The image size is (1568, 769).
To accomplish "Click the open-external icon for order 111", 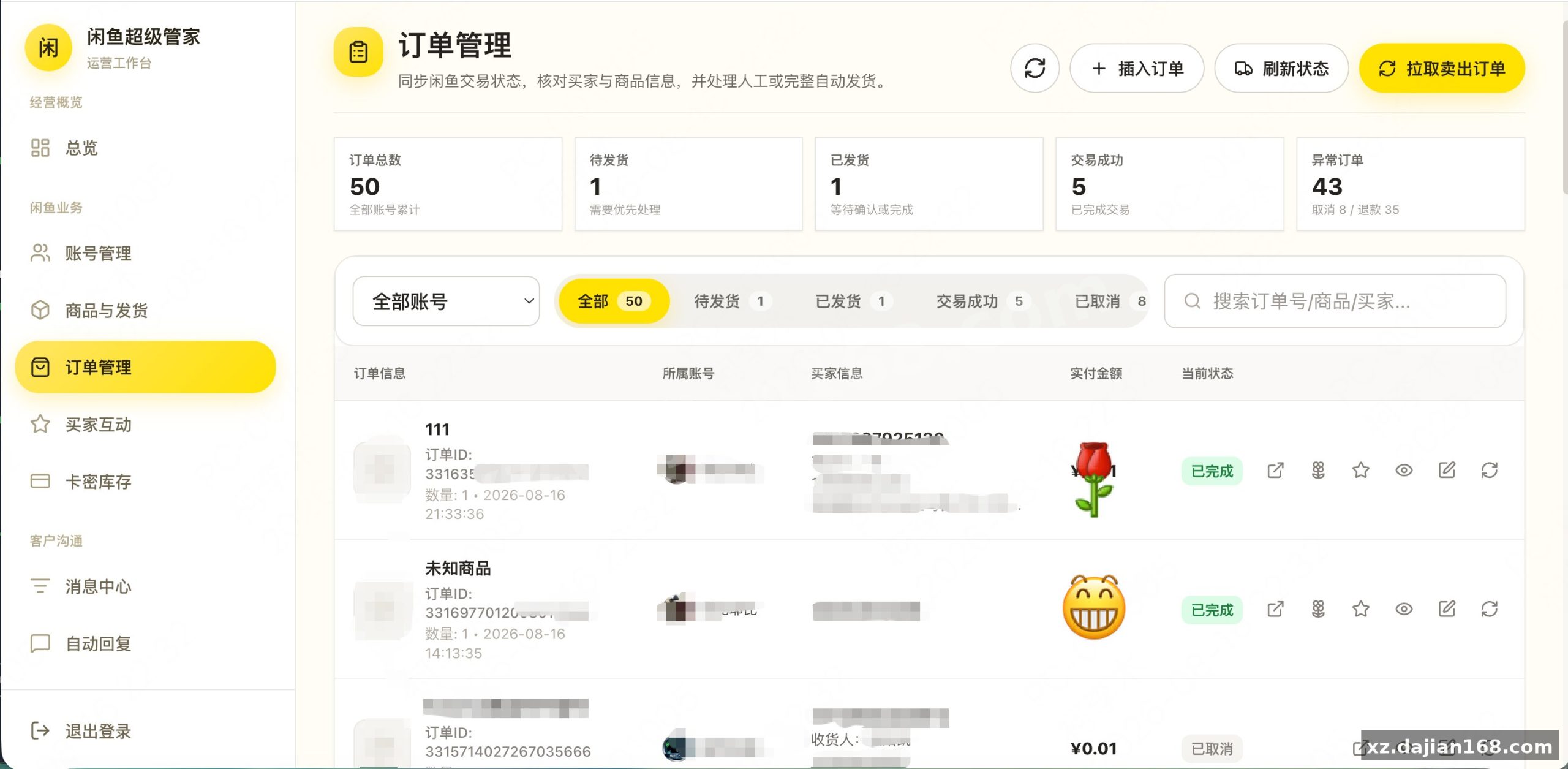I will (1275, 471).
